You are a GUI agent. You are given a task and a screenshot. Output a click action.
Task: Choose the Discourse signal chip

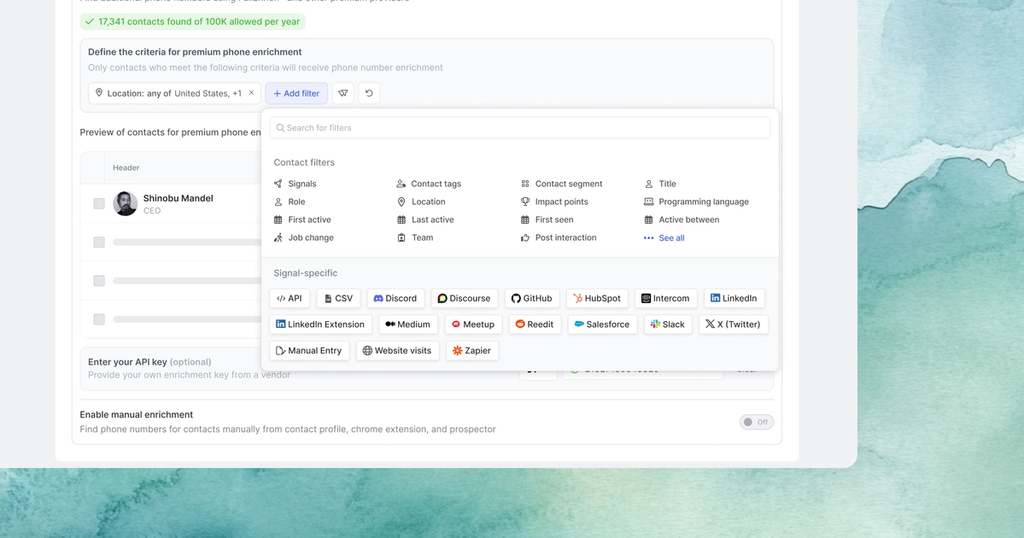(x=464, y=298)
